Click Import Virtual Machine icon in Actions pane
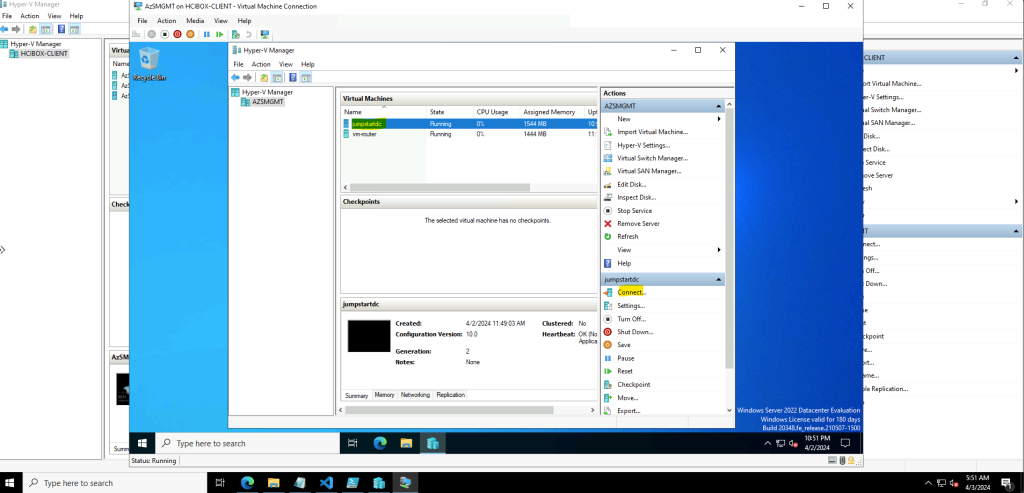The height and width of the screenshot is (493, 1024). [x=608, y=132]
